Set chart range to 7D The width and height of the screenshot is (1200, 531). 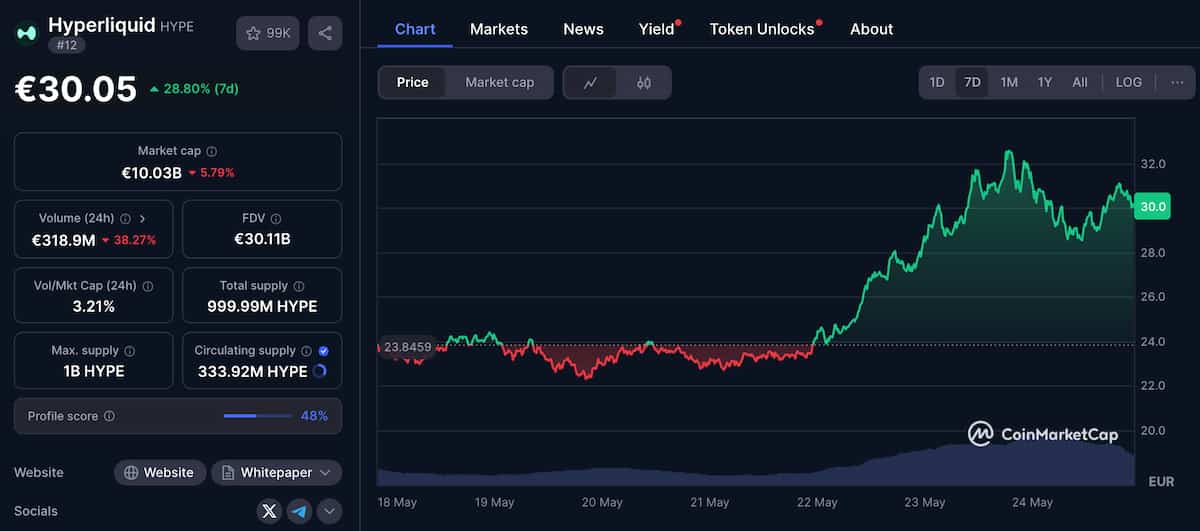tap(972, 82)
